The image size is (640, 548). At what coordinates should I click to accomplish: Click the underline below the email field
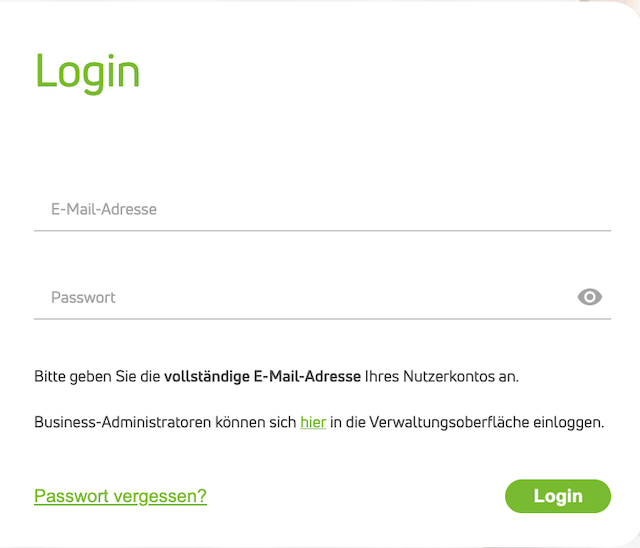pyautogui.click(x=322, y=230)
